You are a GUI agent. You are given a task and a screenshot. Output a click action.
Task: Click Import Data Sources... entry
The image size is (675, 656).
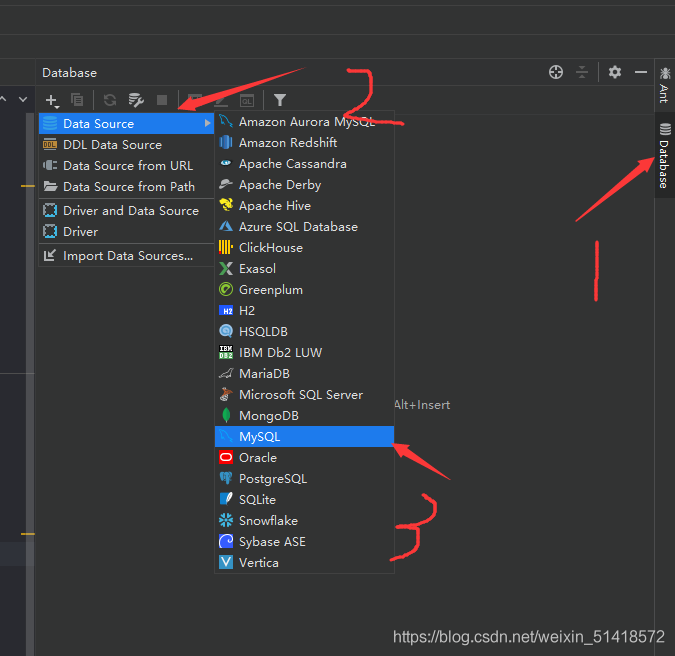coord(127,256)
